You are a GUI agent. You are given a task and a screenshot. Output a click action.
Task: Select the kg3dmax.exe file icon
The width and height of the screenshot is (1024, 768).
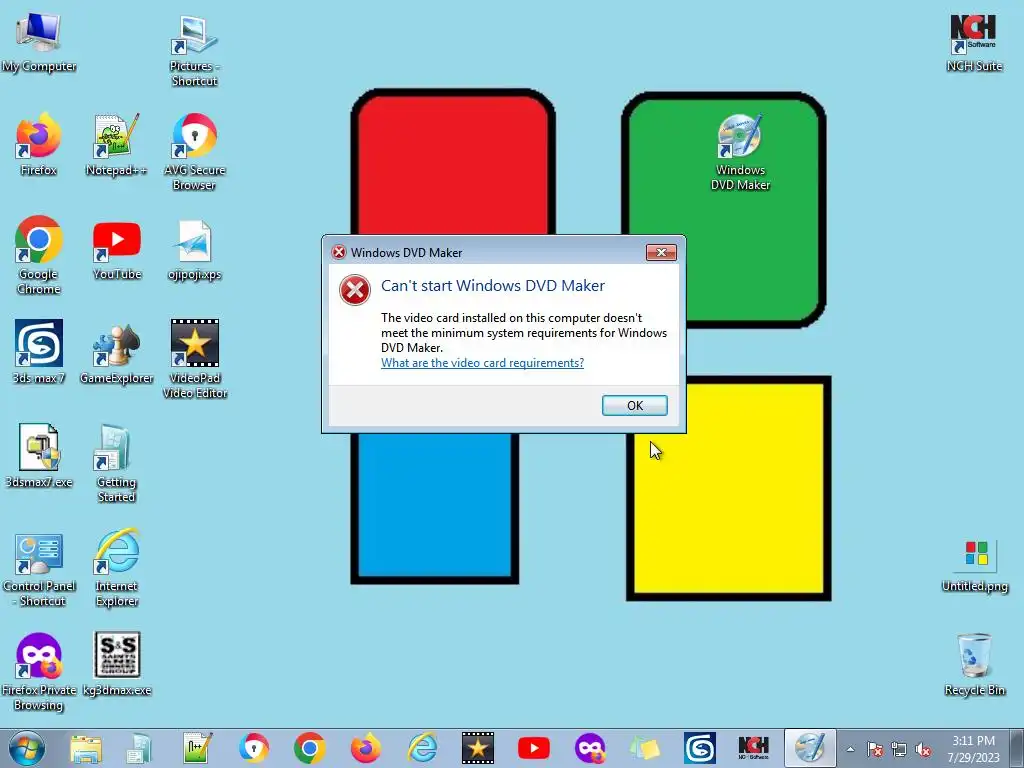coord(116,664)
